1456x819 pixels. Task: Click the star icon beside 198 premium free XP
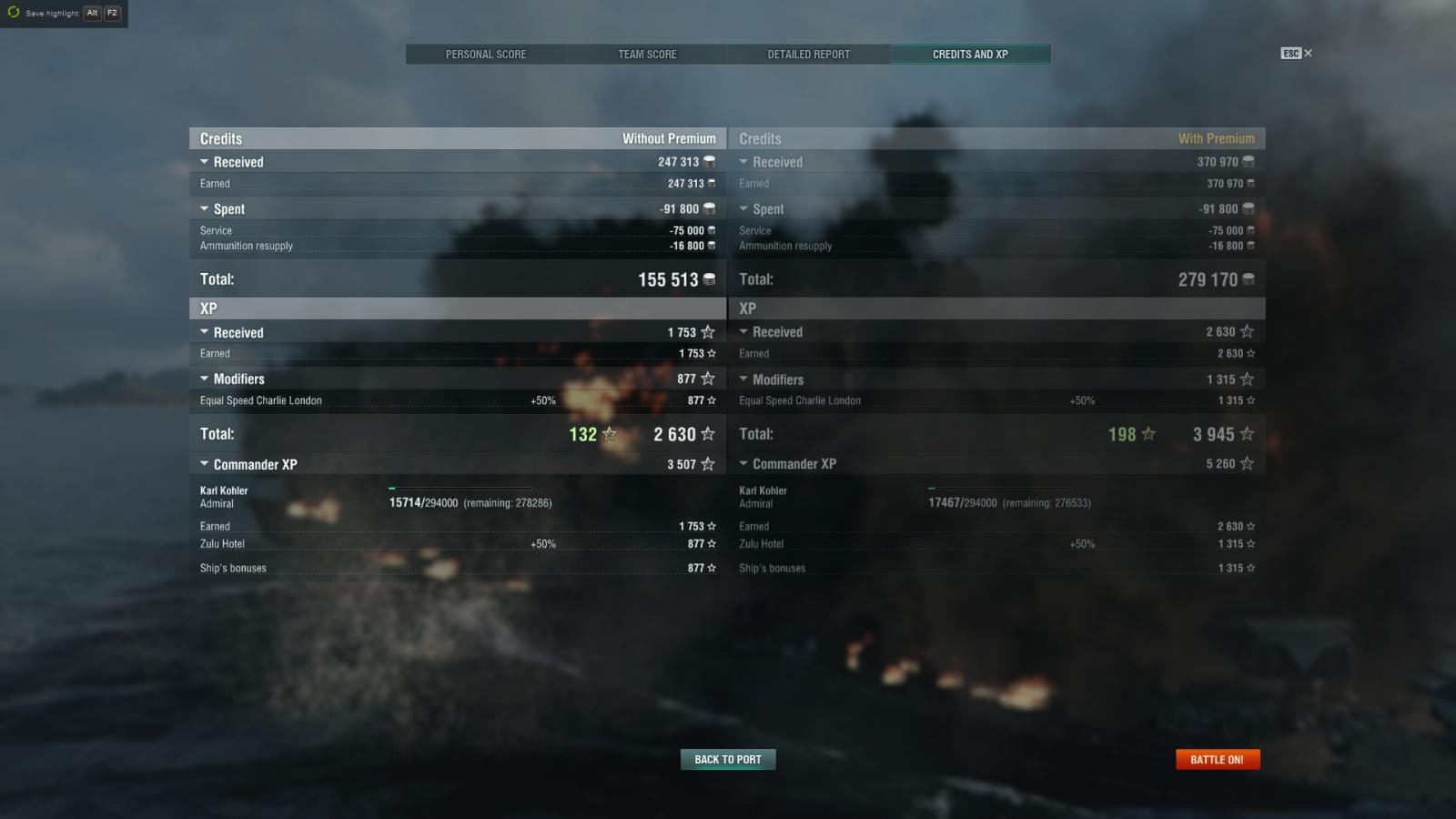(x=1148, y=434)
